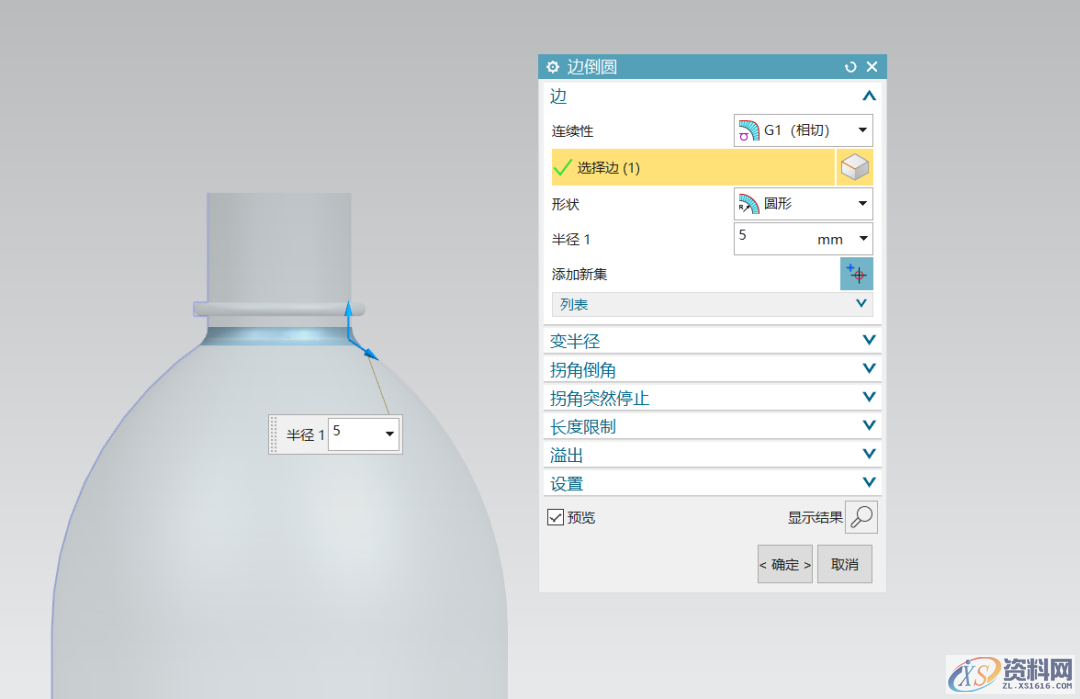
Task: Click the solid body selection icon beside 选择边
Action: pos(855,167)
